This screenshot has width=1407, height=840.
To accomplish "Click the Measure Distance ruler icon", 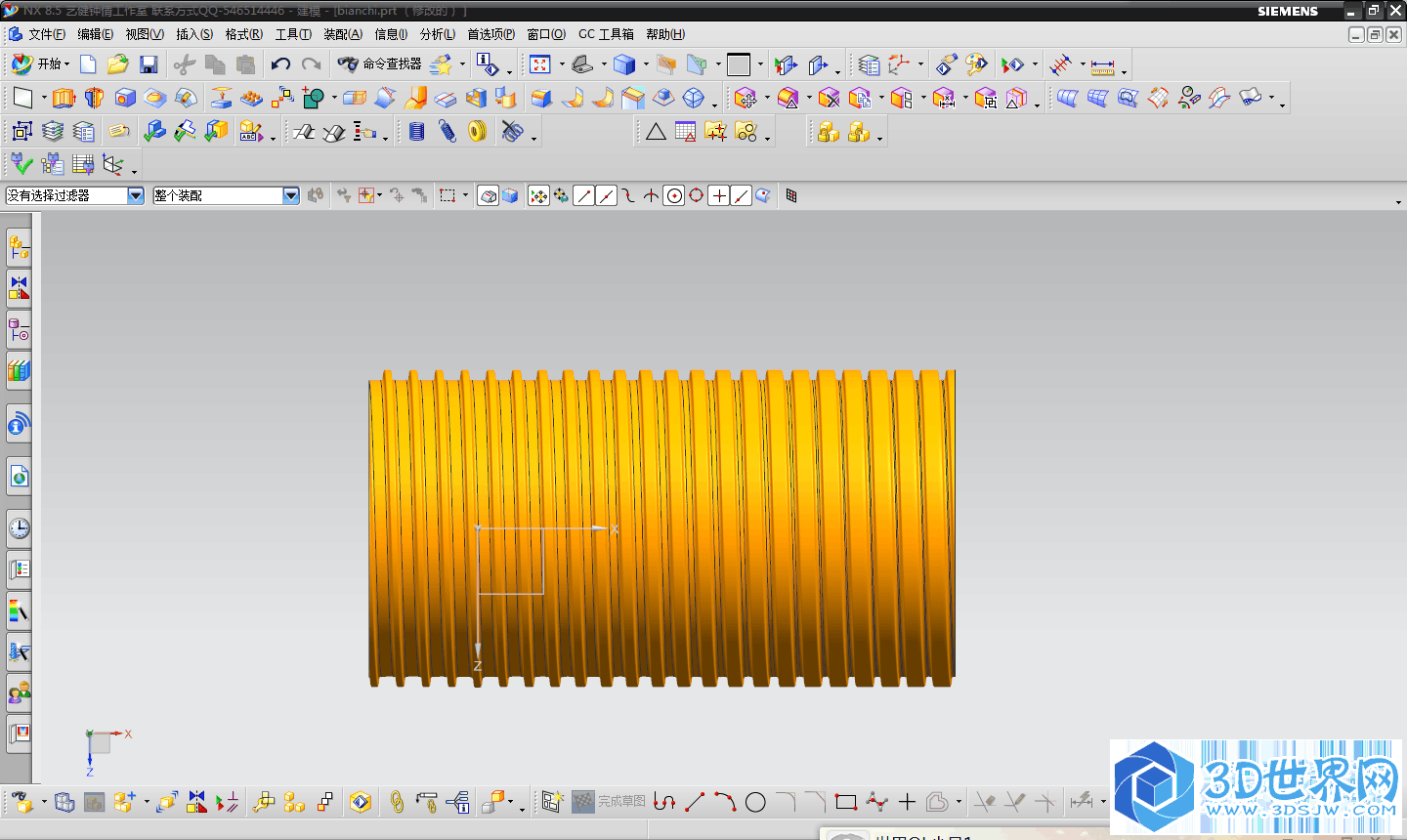I will point(1102,65).
